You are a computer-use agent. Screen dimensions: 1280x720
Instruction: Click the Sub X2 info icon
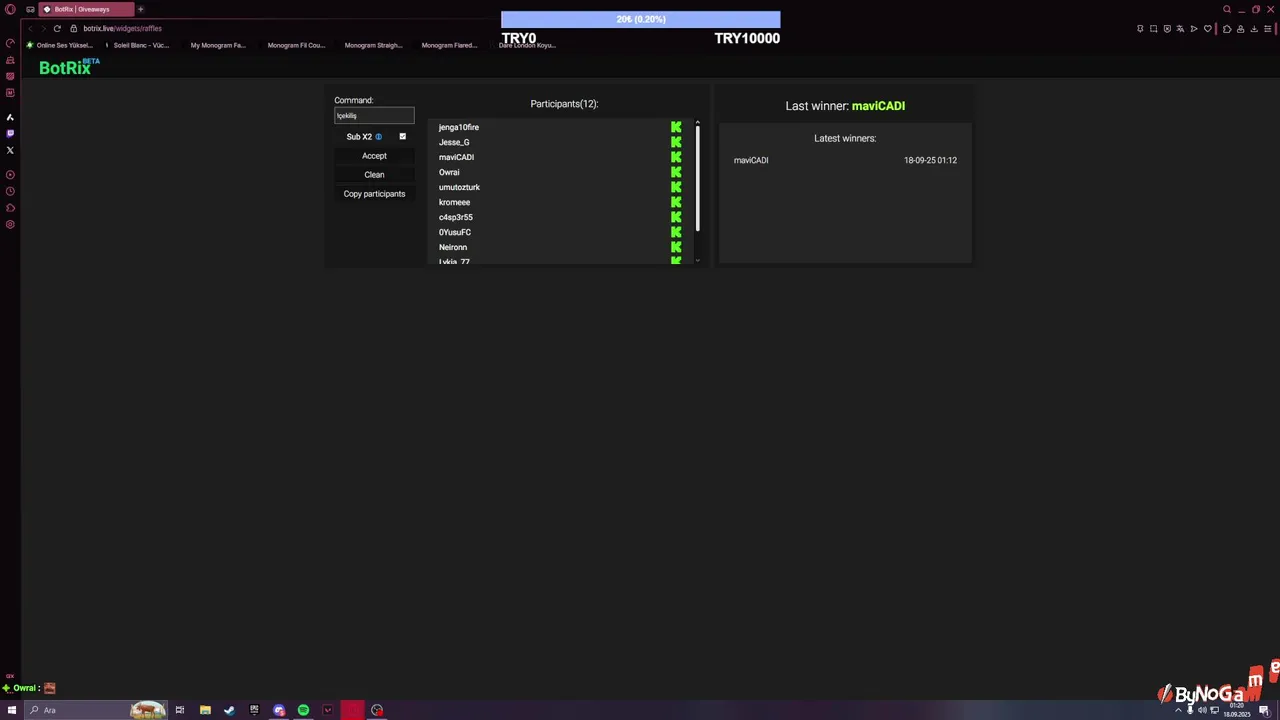tap(379, 137)
